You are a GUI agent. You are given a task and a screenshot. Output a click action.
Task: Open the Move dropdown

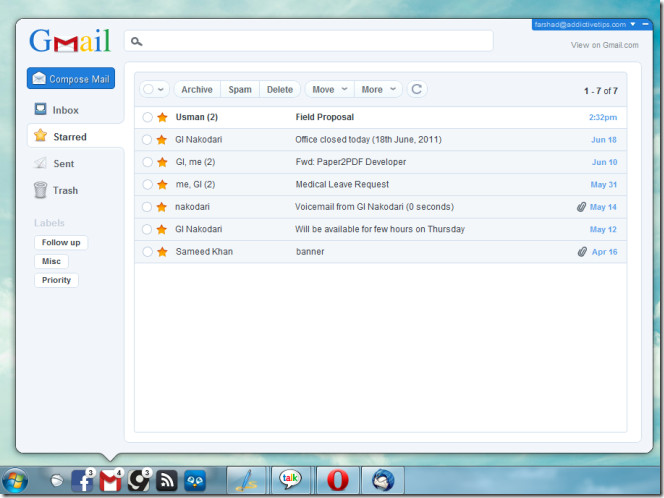(x=329, y=89)
